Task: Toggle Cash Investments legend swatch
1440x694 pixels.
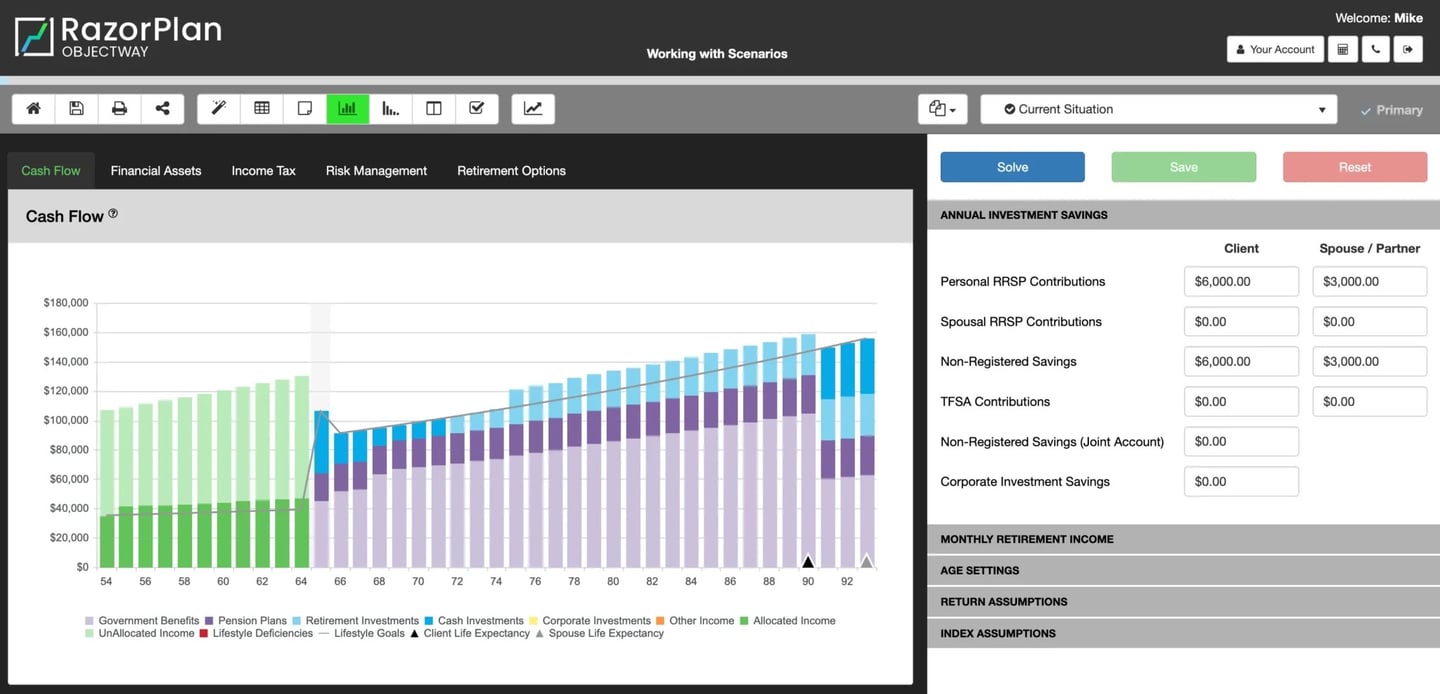Action: click(429, 621)
